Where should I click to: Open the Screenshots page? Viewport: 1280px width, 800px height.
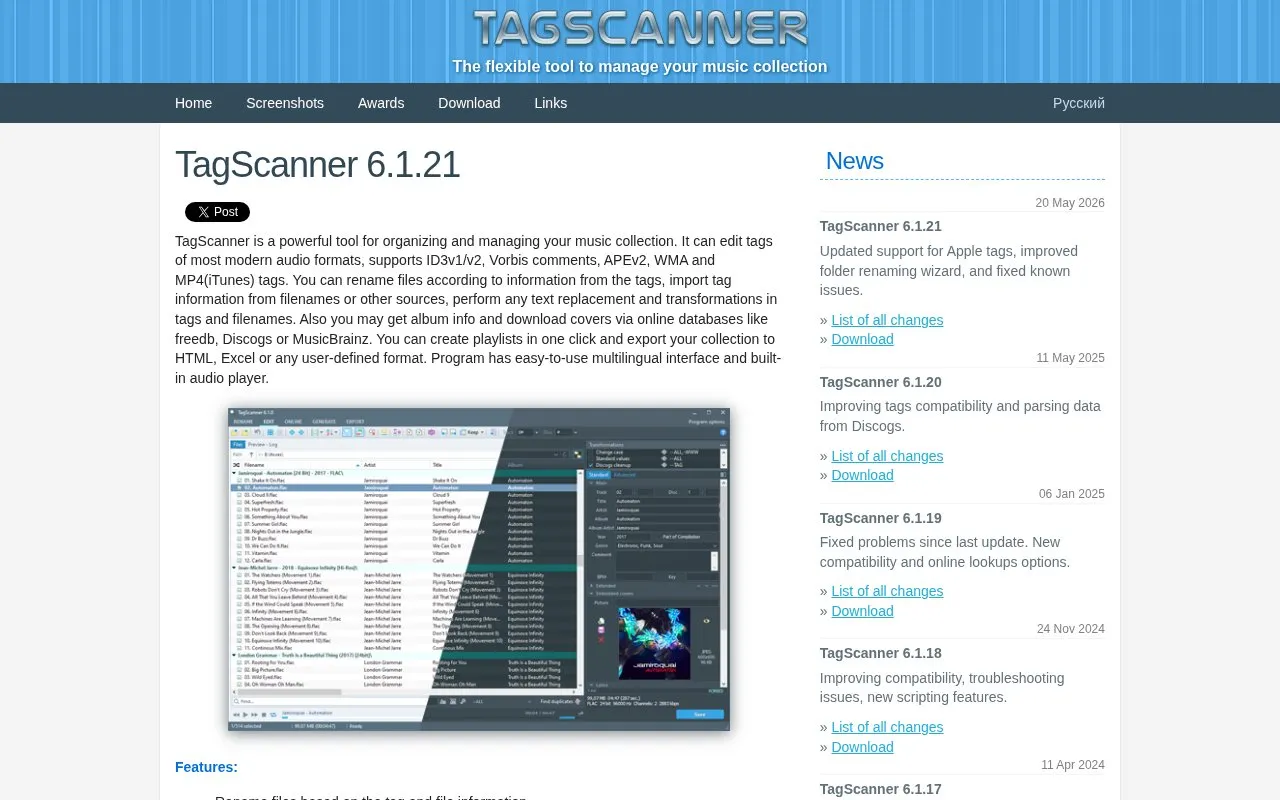click(285, 103)
